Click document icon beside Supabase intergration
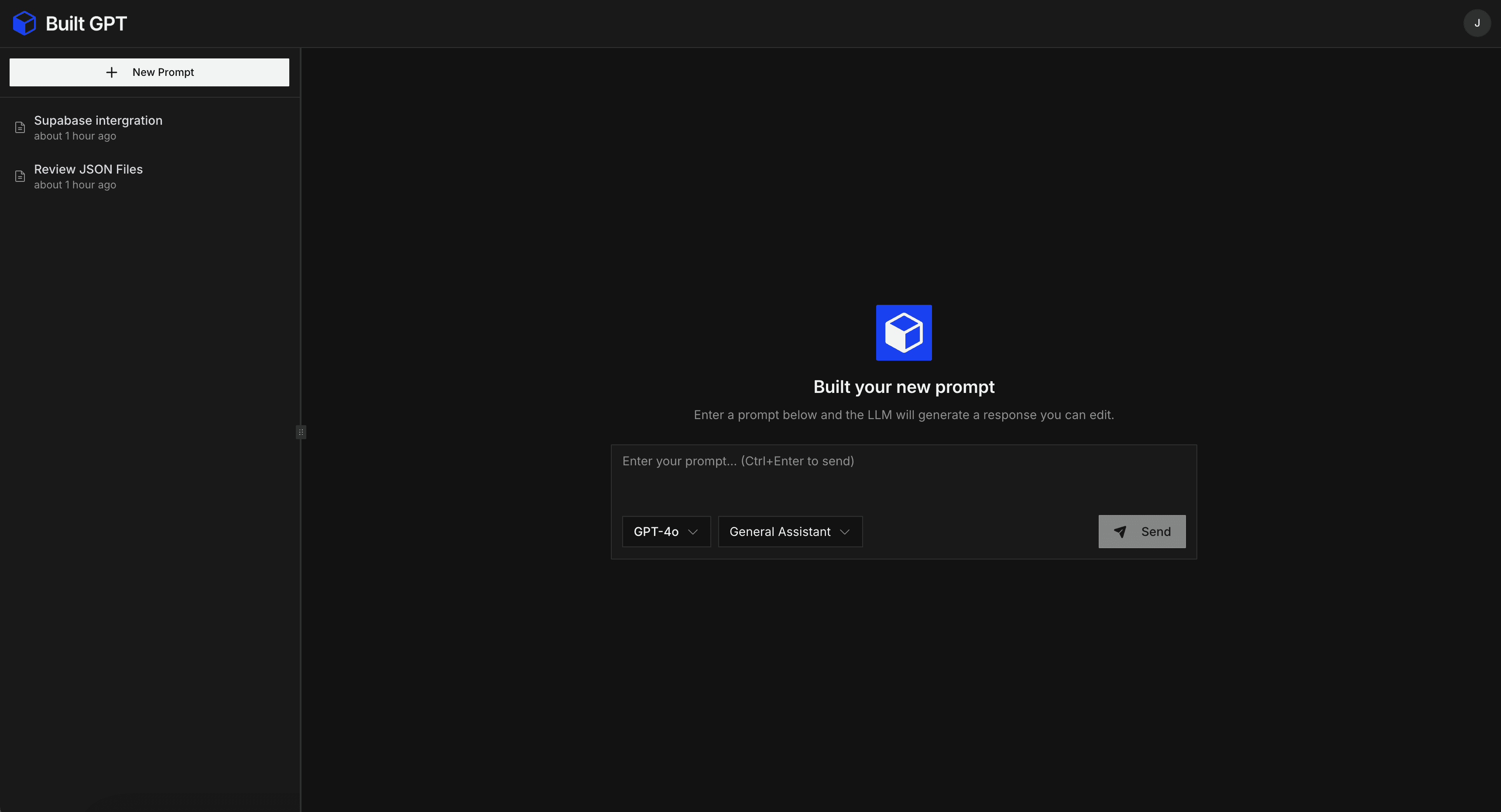This screenshot has height=812, width=1501. (x=20, y=128)
